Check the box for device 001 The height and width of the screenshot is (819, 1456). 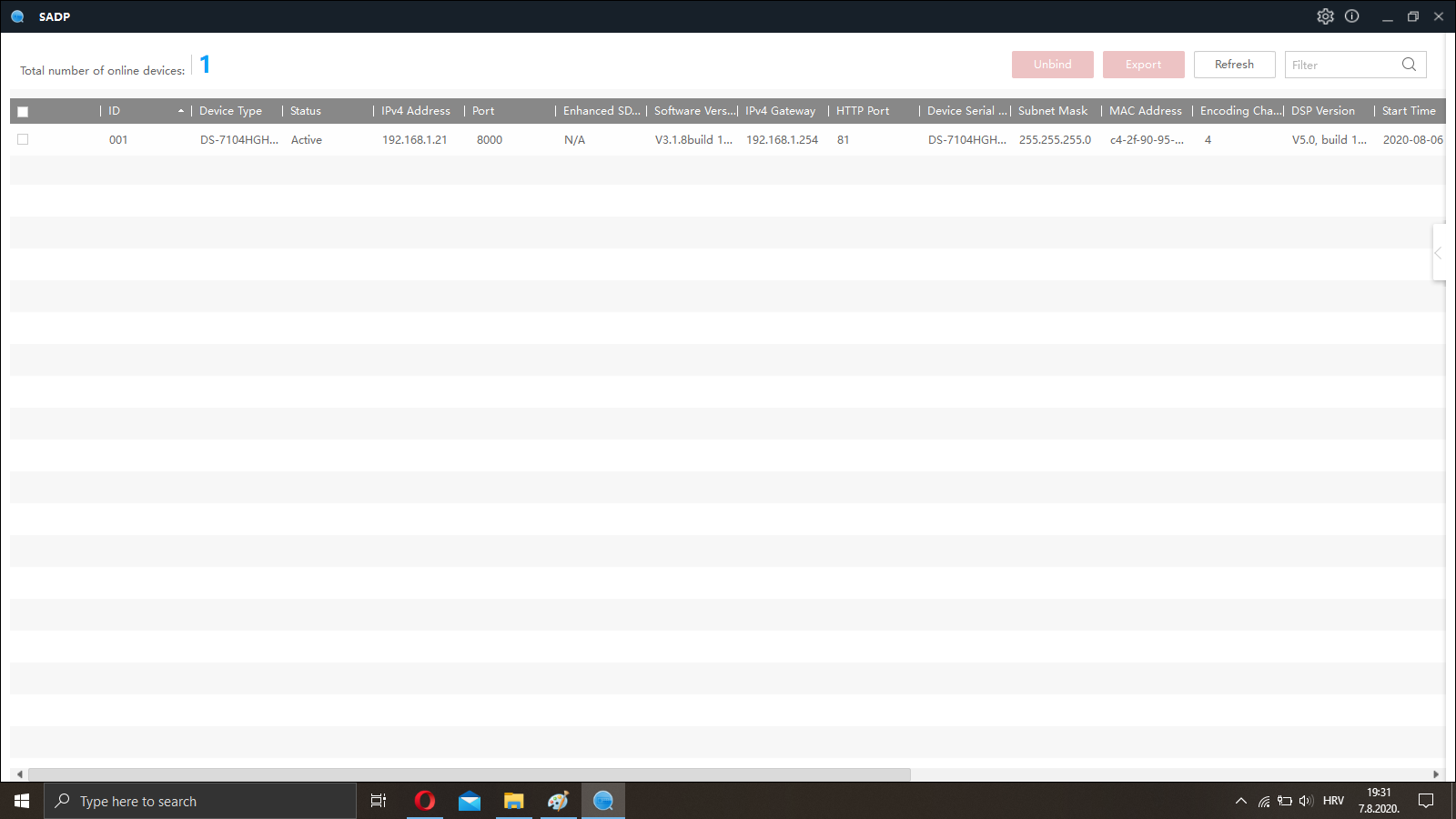(23, 139)
